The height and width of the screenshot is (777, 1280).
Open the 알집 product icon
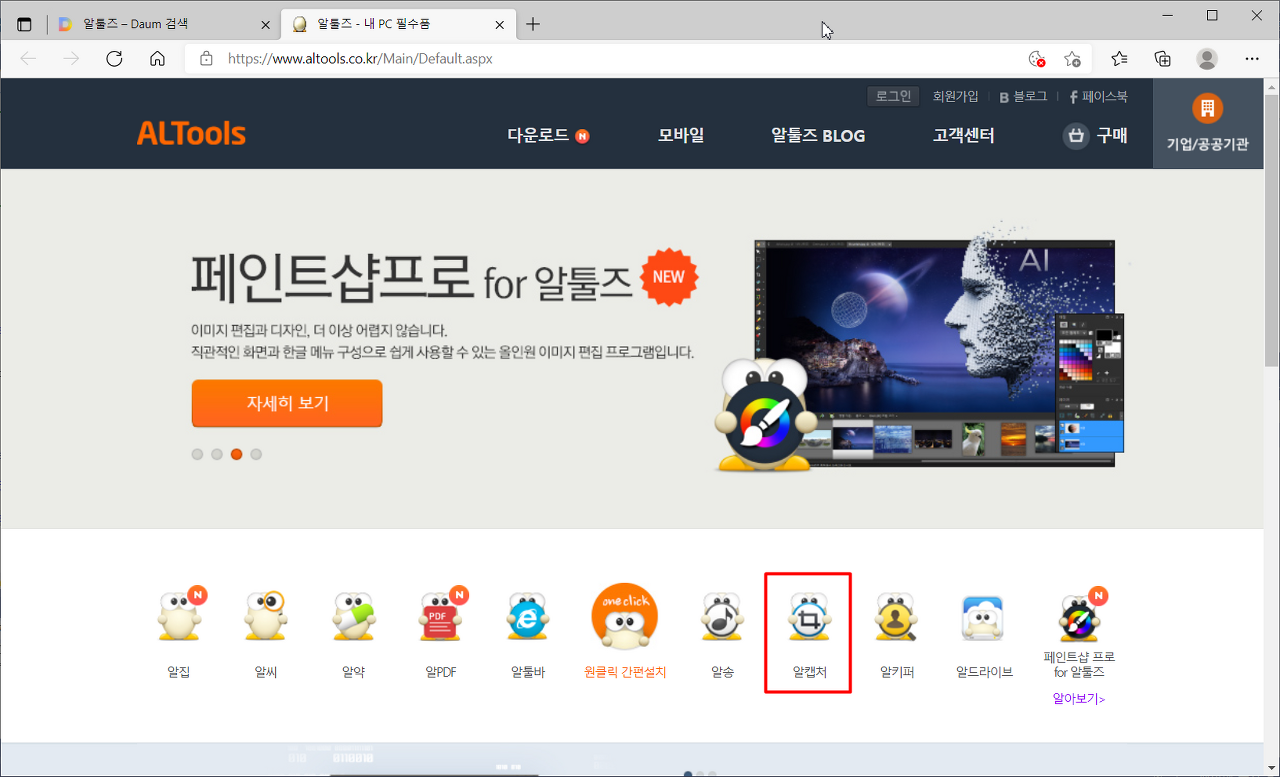[x=181, y=618]
